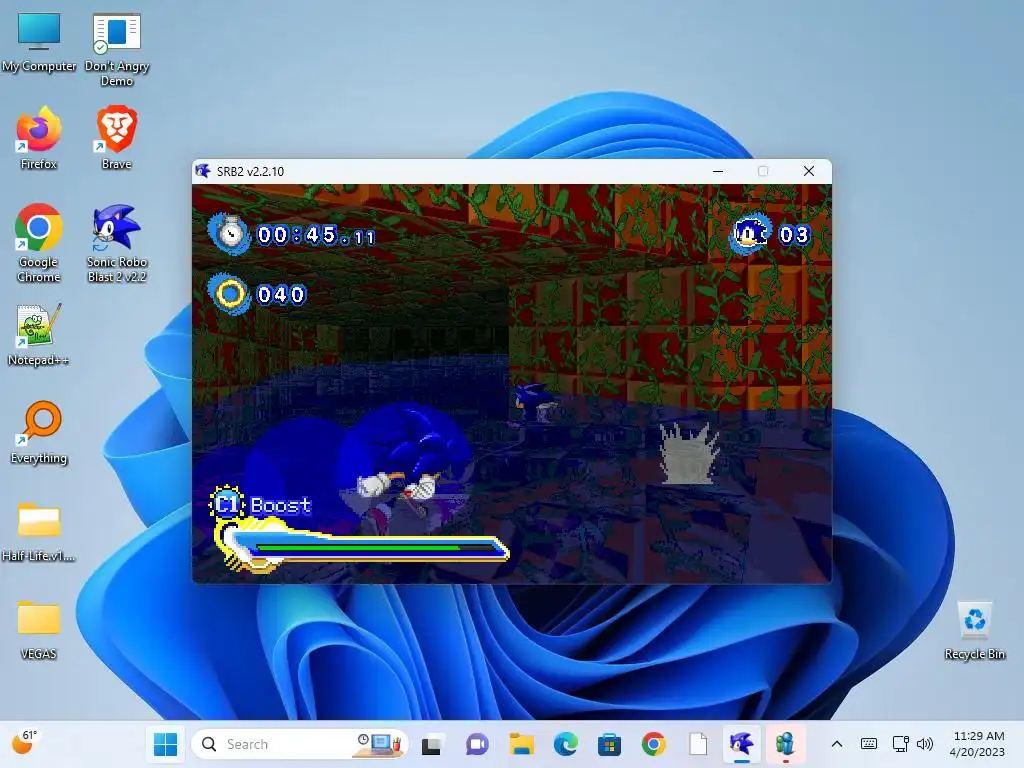Click the Boost label text
The width and height of the screenshot is (1024, 768).
(281, 505)
